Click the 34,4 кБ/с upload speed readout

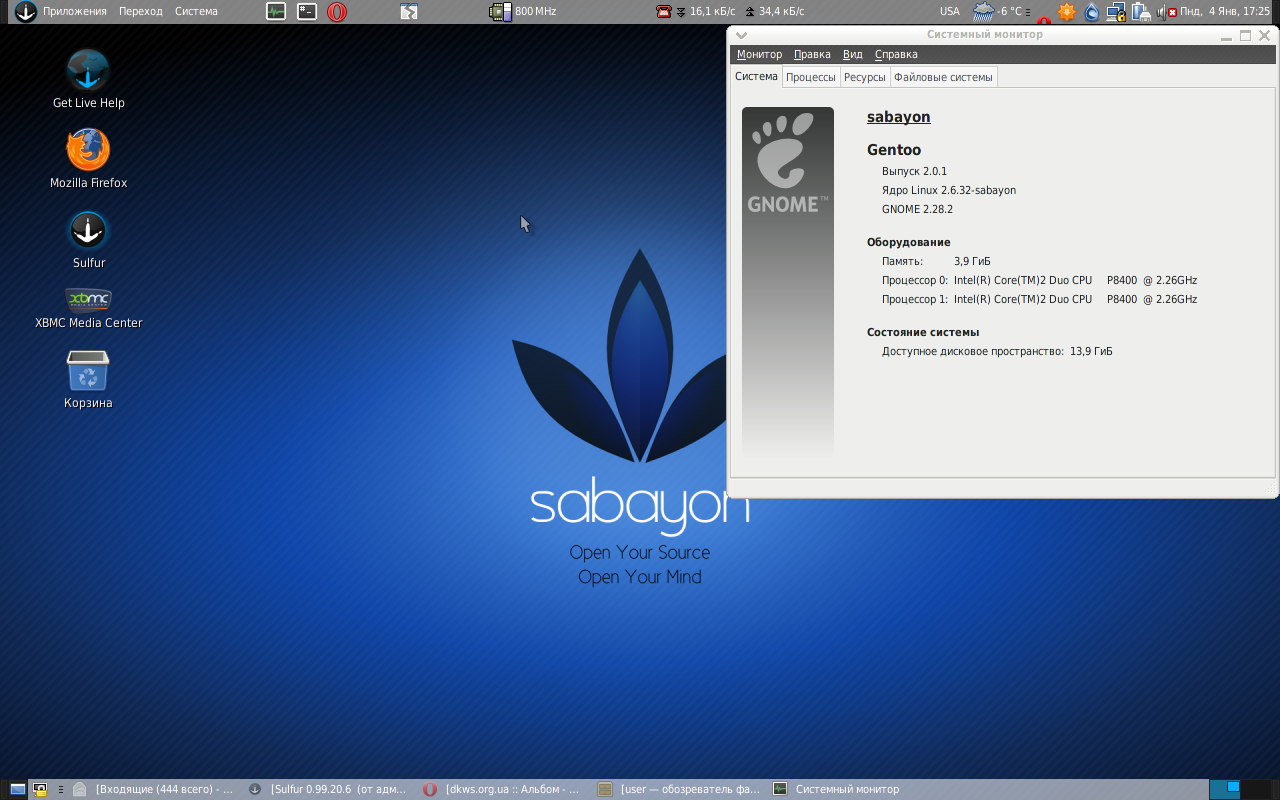pyautogui.click(x=781, y=11)
